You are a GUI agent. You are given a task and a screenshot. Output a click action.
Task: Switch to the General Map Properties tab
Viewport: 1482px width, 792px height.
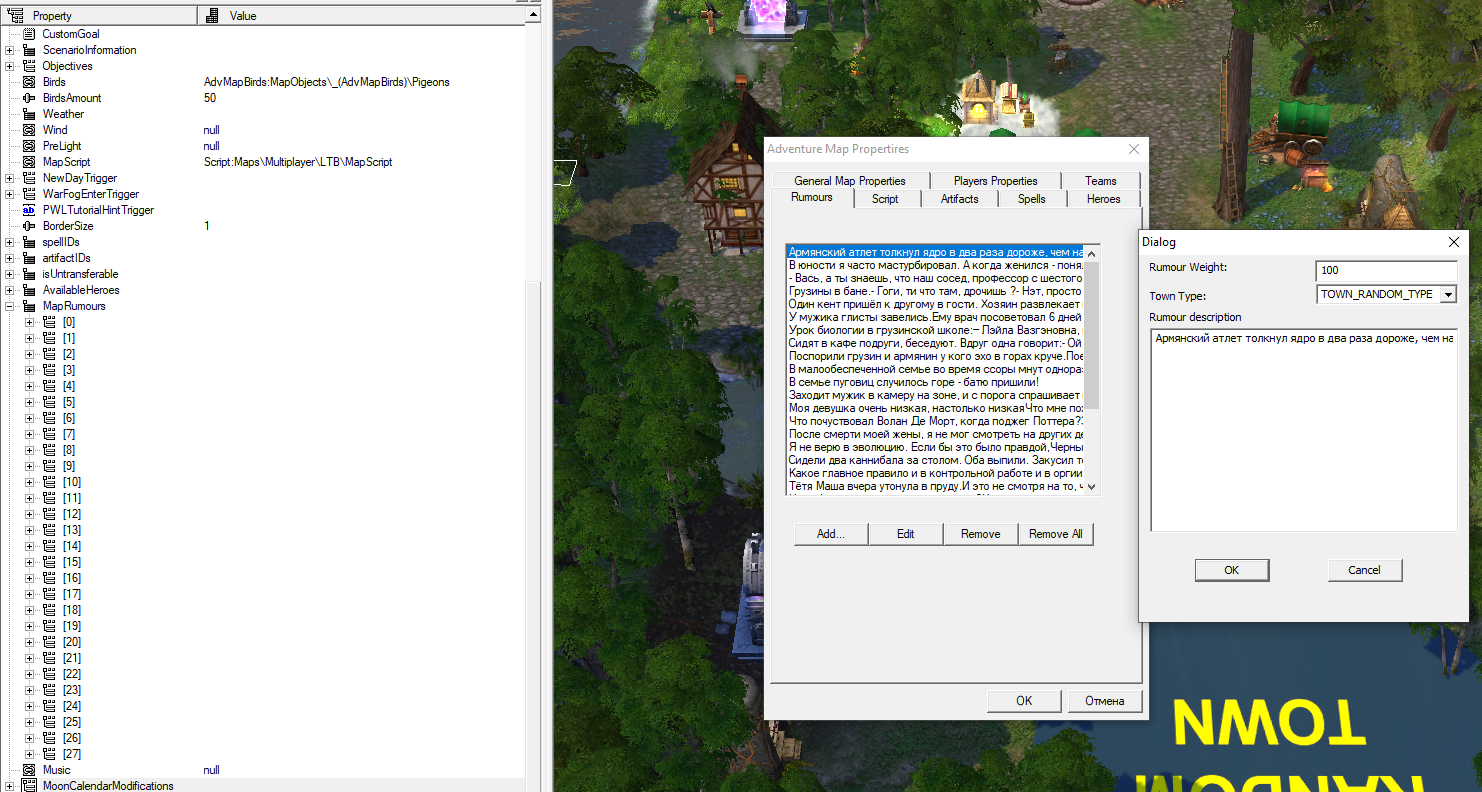click(850, 181)
